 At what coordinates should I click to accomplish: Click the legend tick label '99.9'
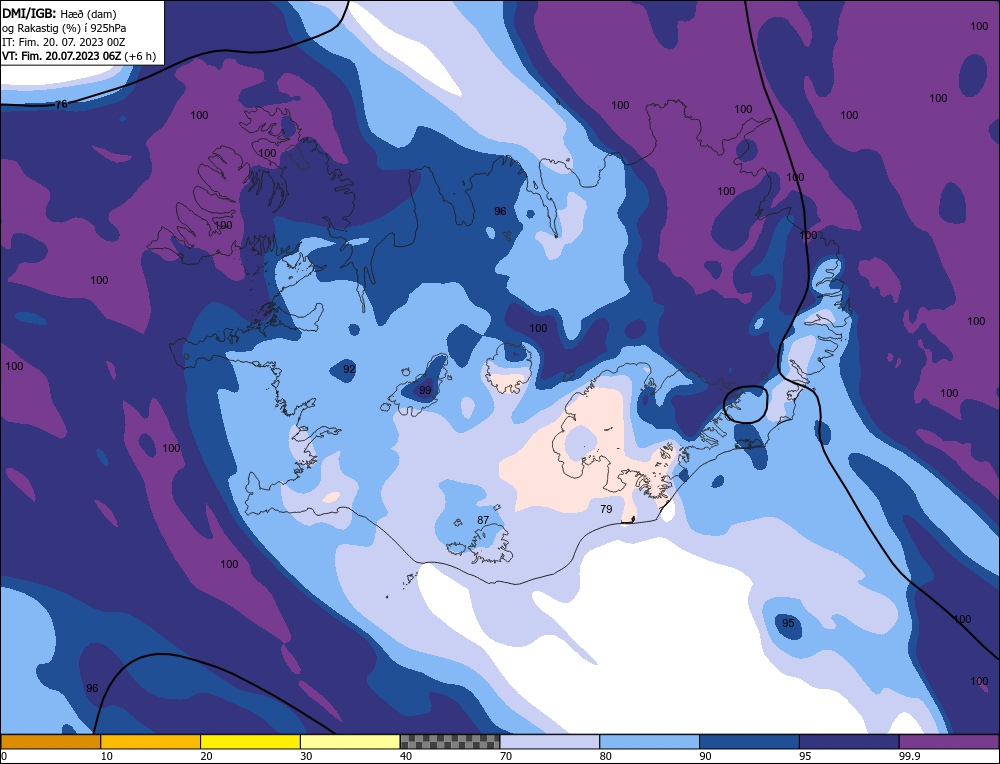tap(910, 756)
